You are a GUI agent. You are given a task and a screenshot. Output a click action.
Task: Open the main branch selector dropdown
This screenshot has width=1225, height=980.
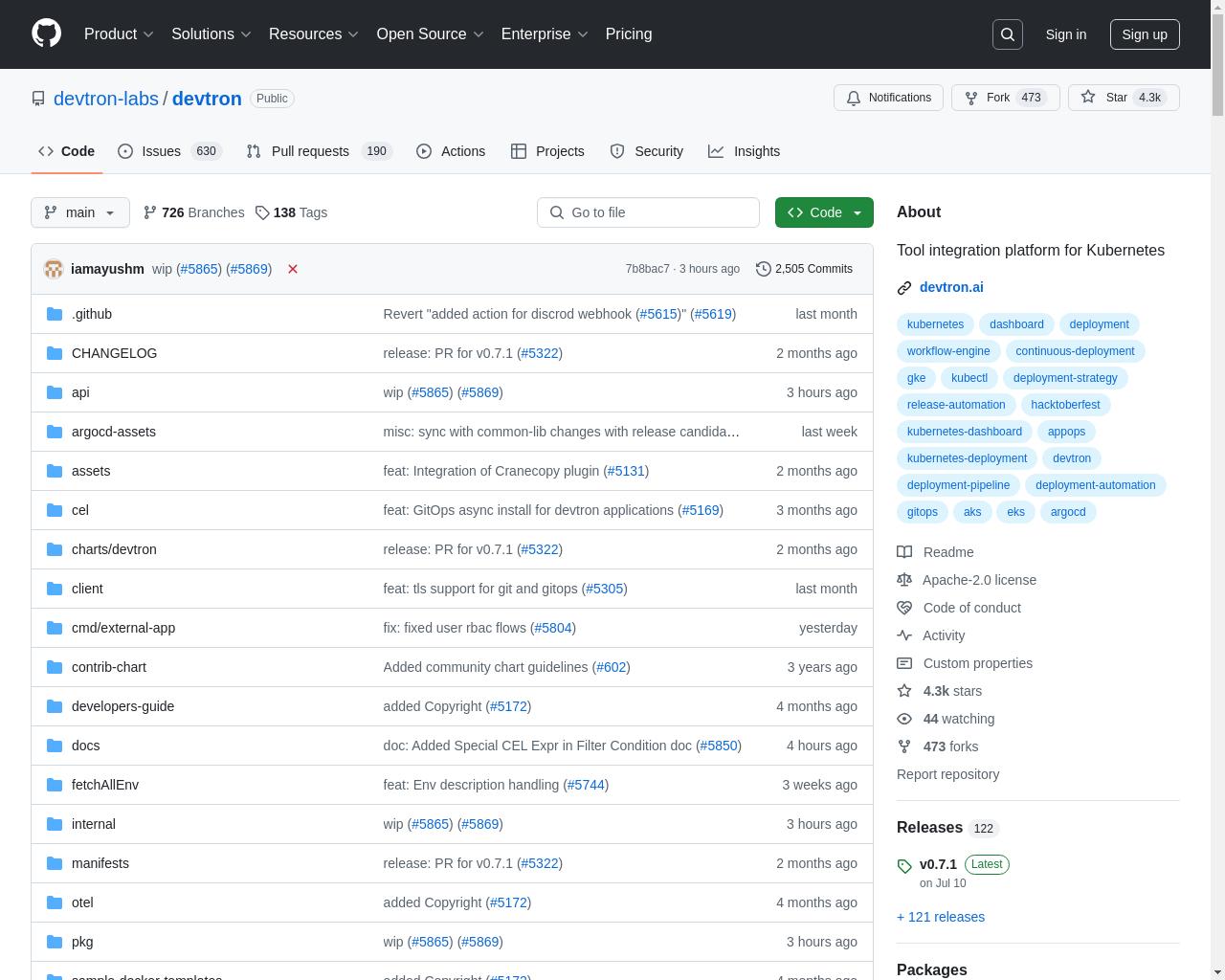pos(80,212)
